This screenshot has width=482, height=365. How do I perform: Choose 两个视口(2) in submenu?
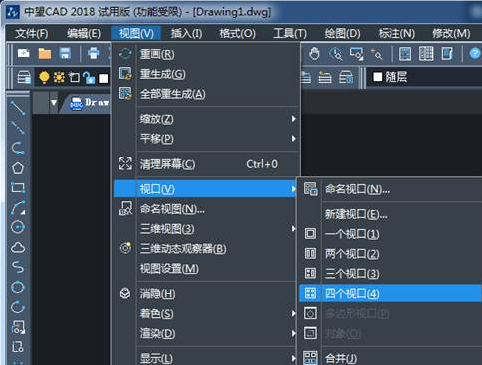click(x=391, y=254)
